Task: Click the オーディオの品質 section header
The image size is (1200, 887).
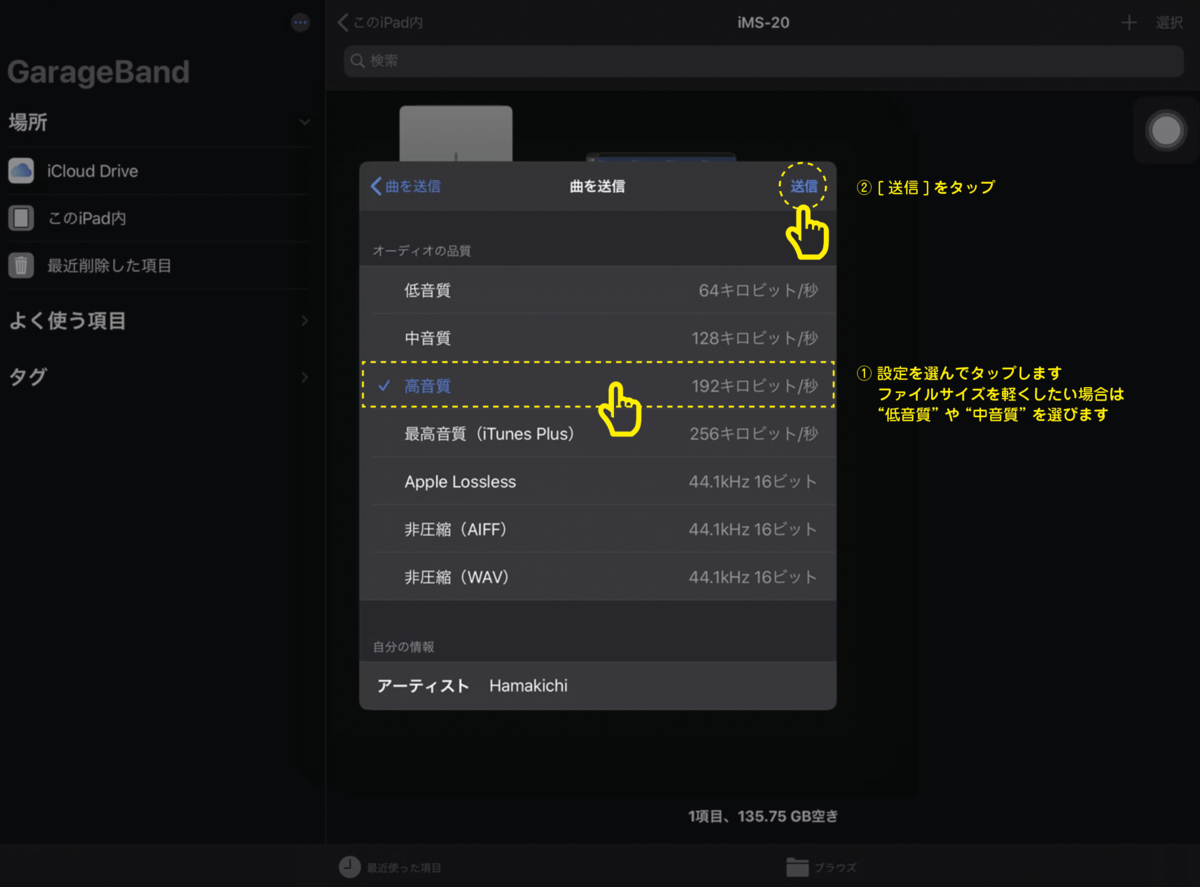Action: coord(421,250)
